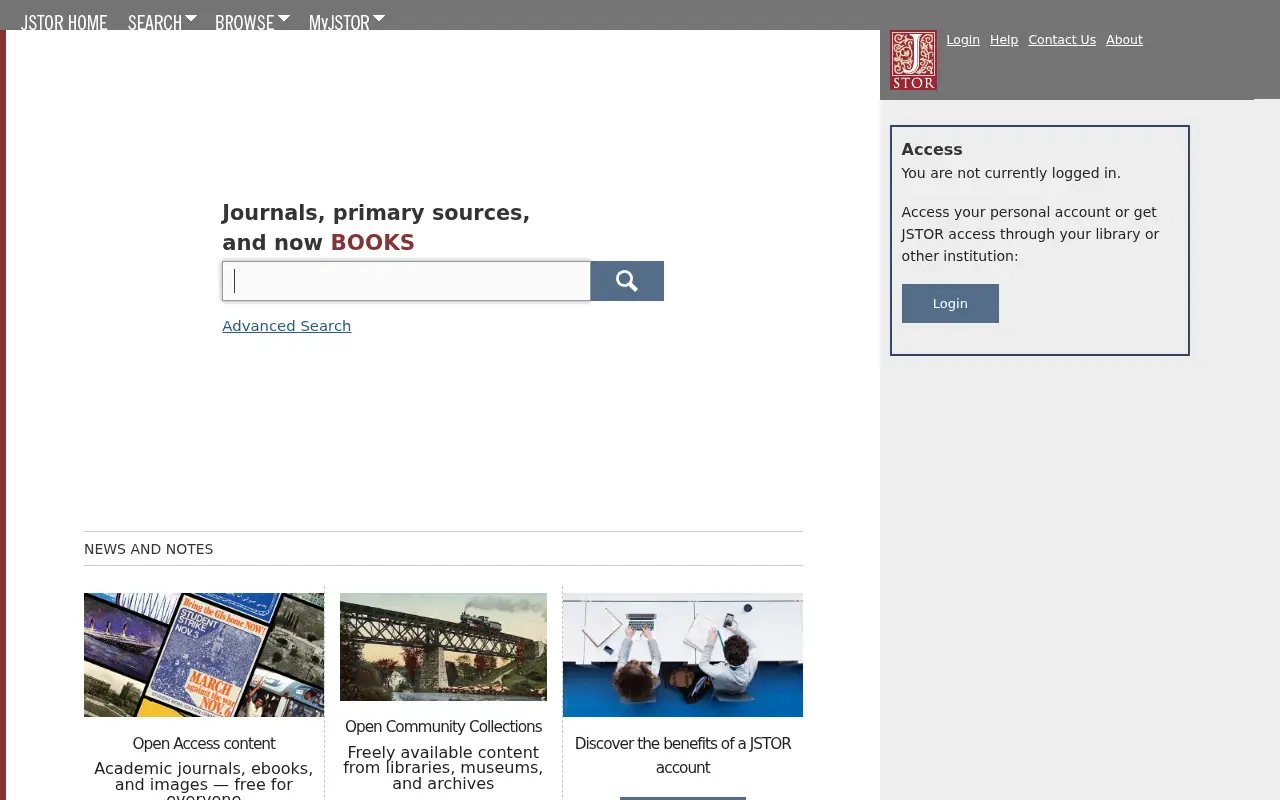Go to JSTOR HOME
This screenshot has height=800, width=1280.
coord(64,22)
